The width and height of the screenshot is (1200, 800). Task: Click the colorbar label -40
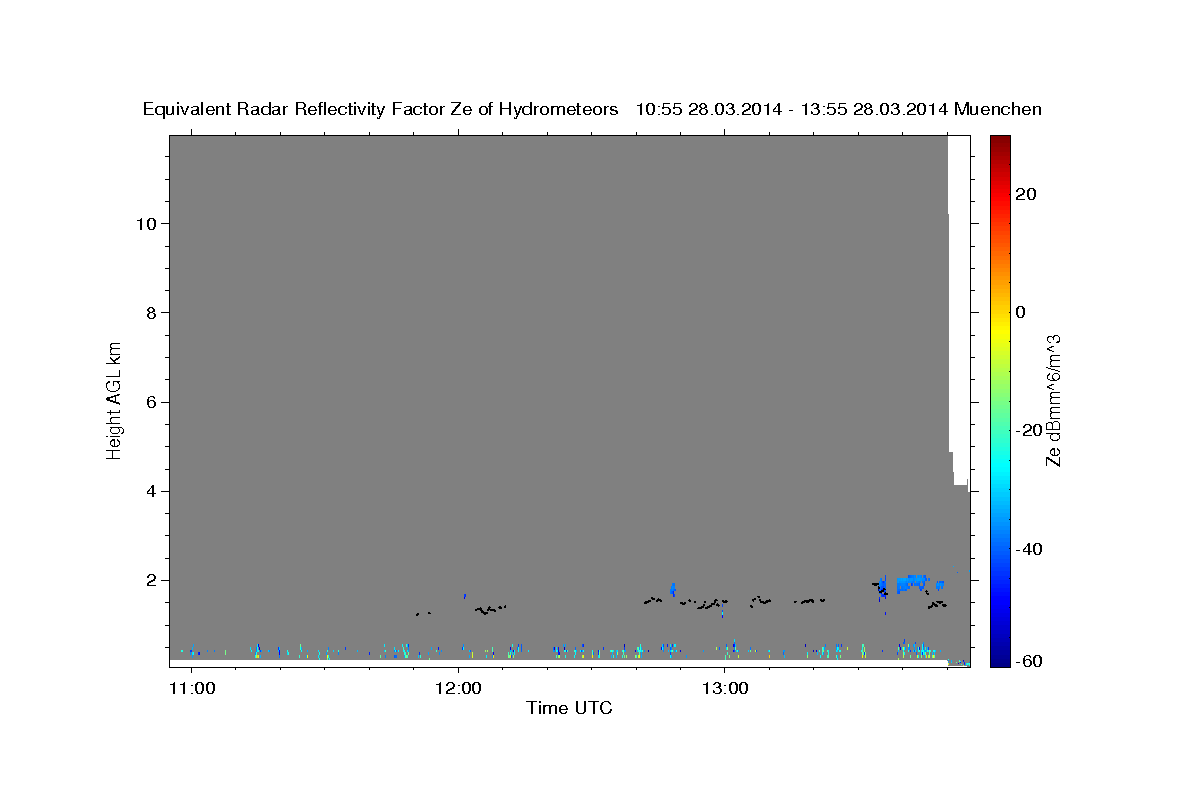[1029, 549]
